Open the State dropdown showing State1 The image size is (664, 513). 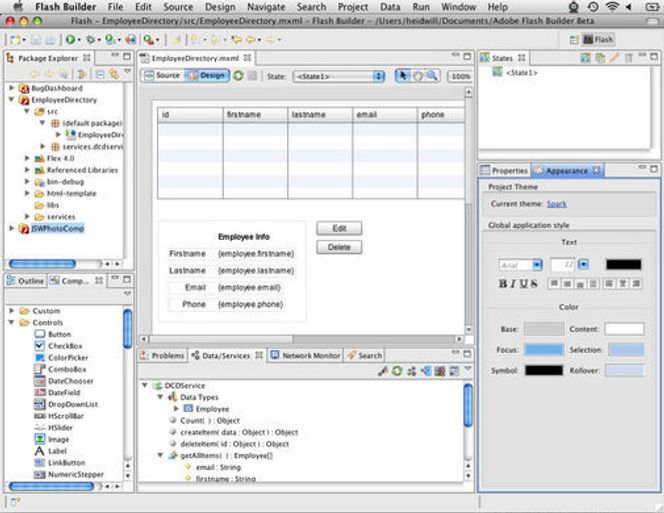[x=339, y=76]
